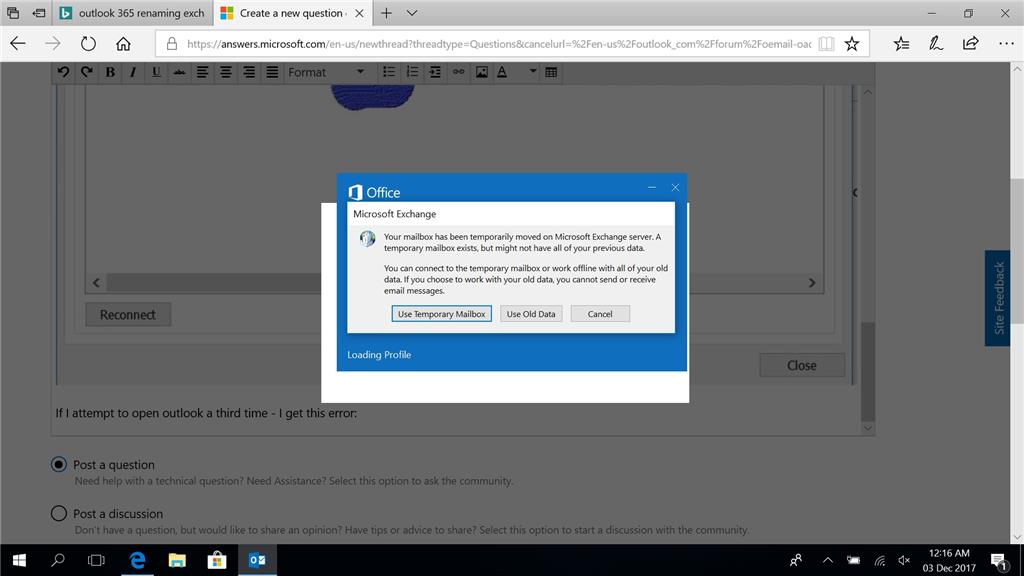Image resolution: width=1024 pixels, height=576 pixels.
Task: Click the Use Old Data button
Action: coord(531,314)
